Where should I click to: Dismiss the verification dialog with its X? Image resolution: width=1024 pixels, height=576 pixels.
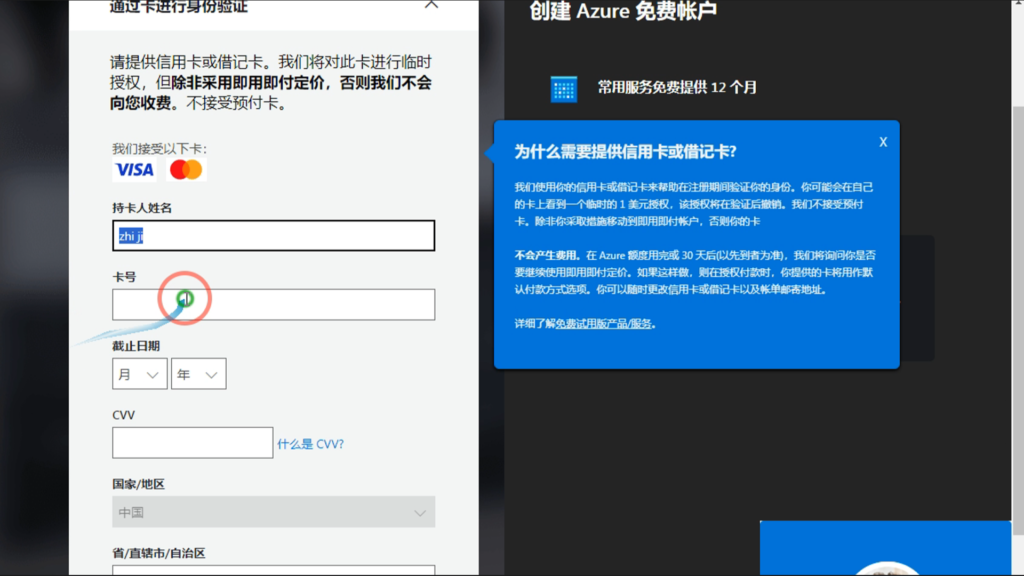point(431,5)
